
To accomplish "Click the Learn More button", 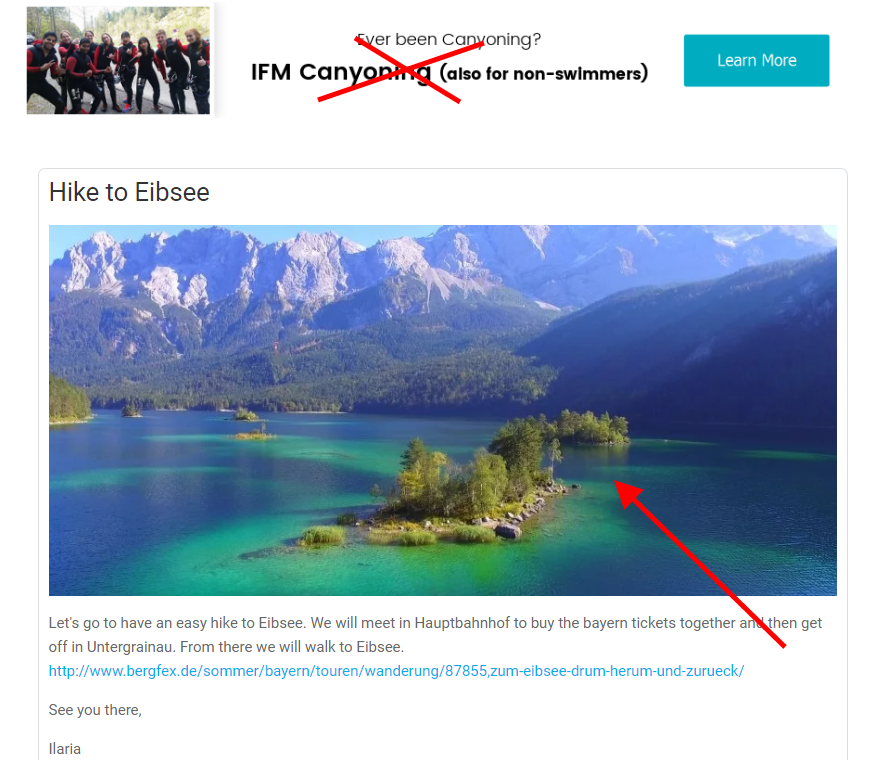I will pos(756,60).
